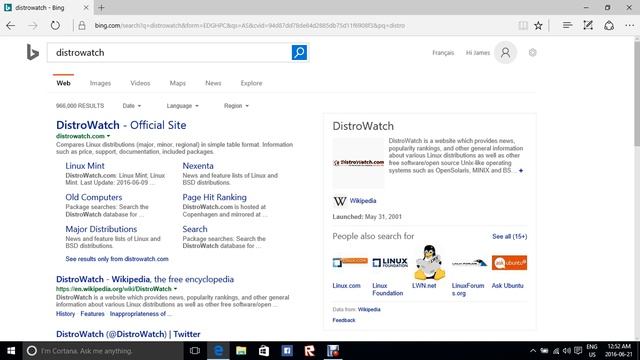
Task: Click the Wikipedia W icon in DistroWatch card
Action: 340,201
